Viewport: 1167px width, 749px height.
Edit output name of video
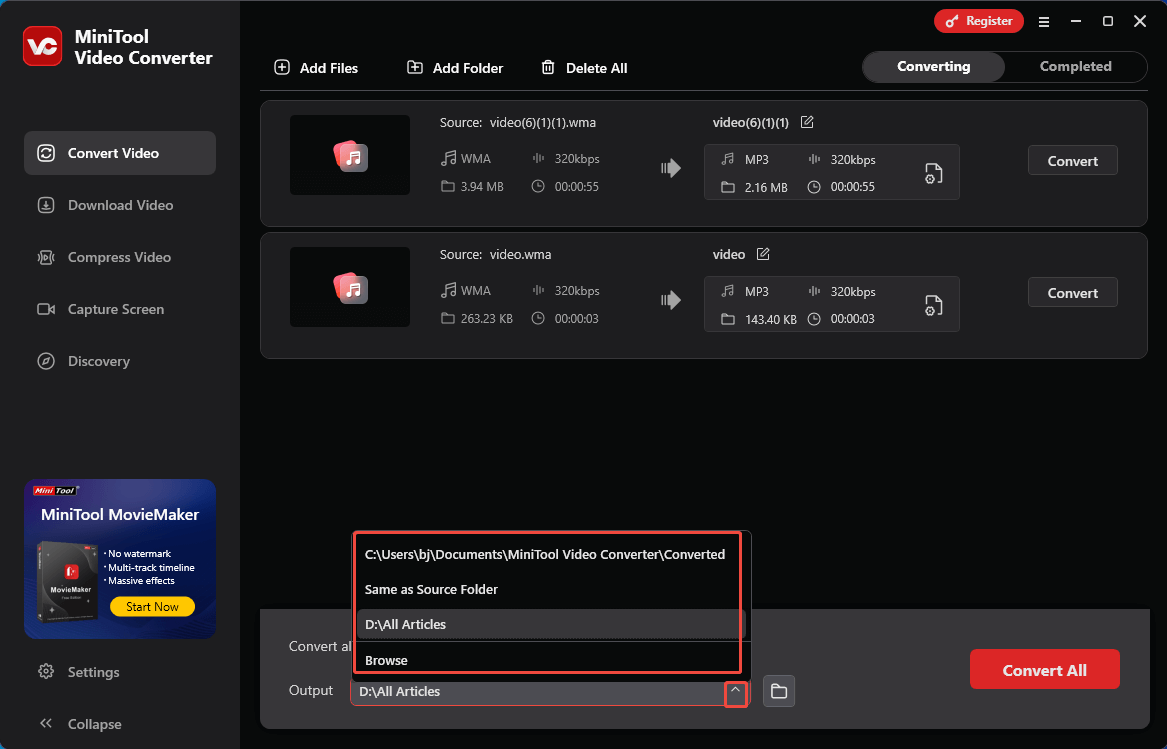click(x=763, y=254)
